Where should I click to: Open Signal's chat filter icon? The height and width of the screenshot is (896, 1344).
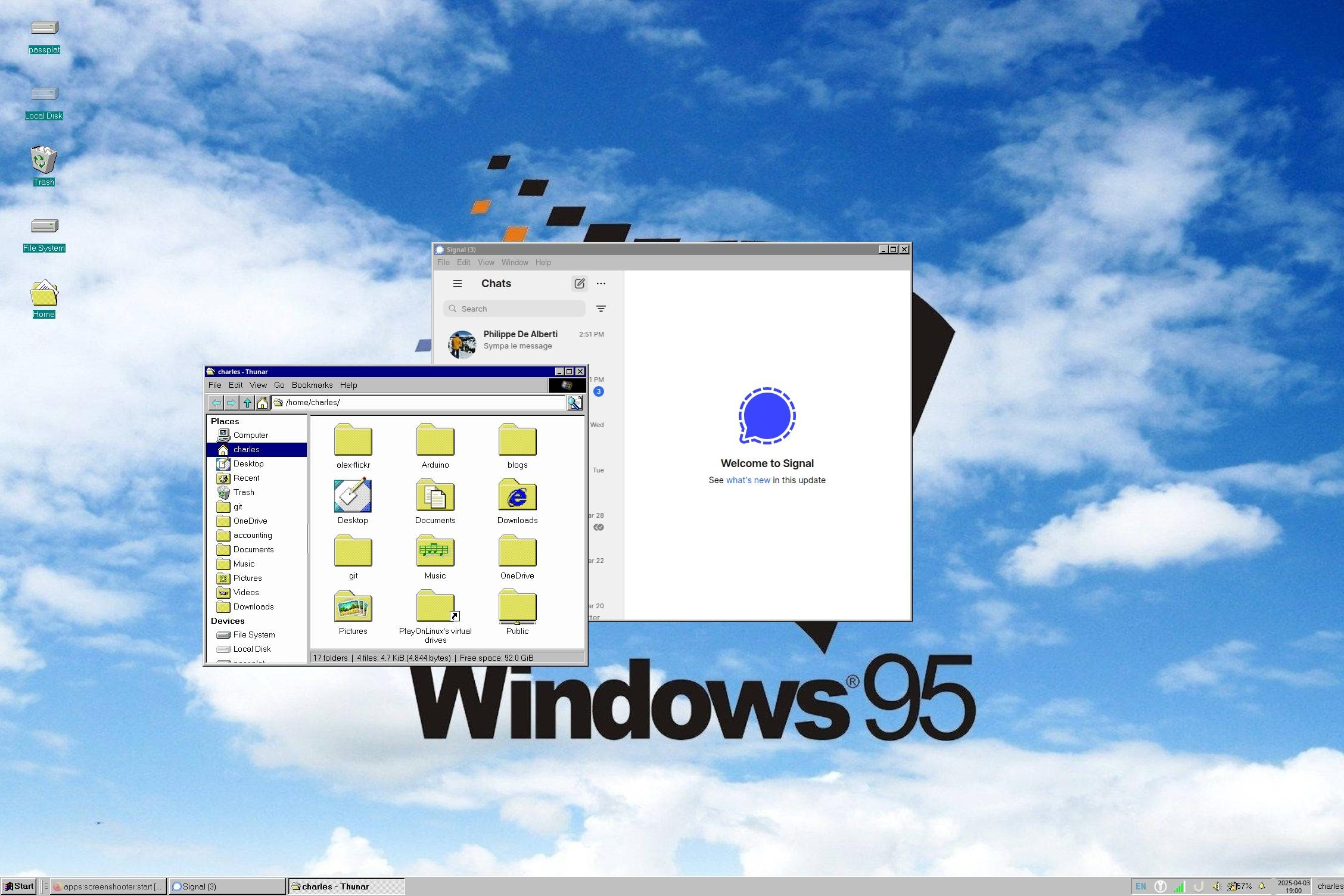[x=601, y=309]
